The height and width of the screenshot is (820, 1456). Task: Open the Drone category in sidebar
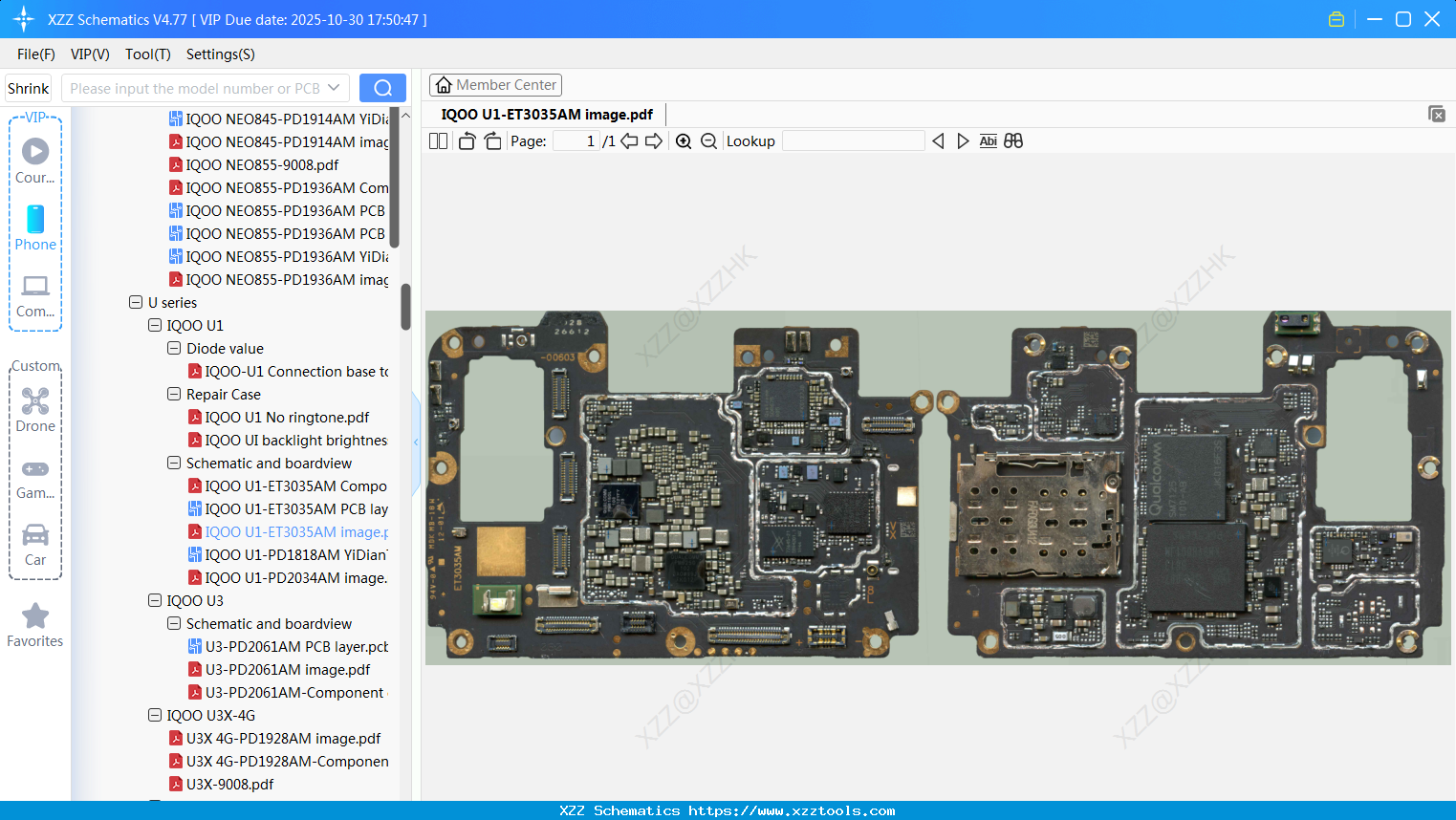coord(35,409)
